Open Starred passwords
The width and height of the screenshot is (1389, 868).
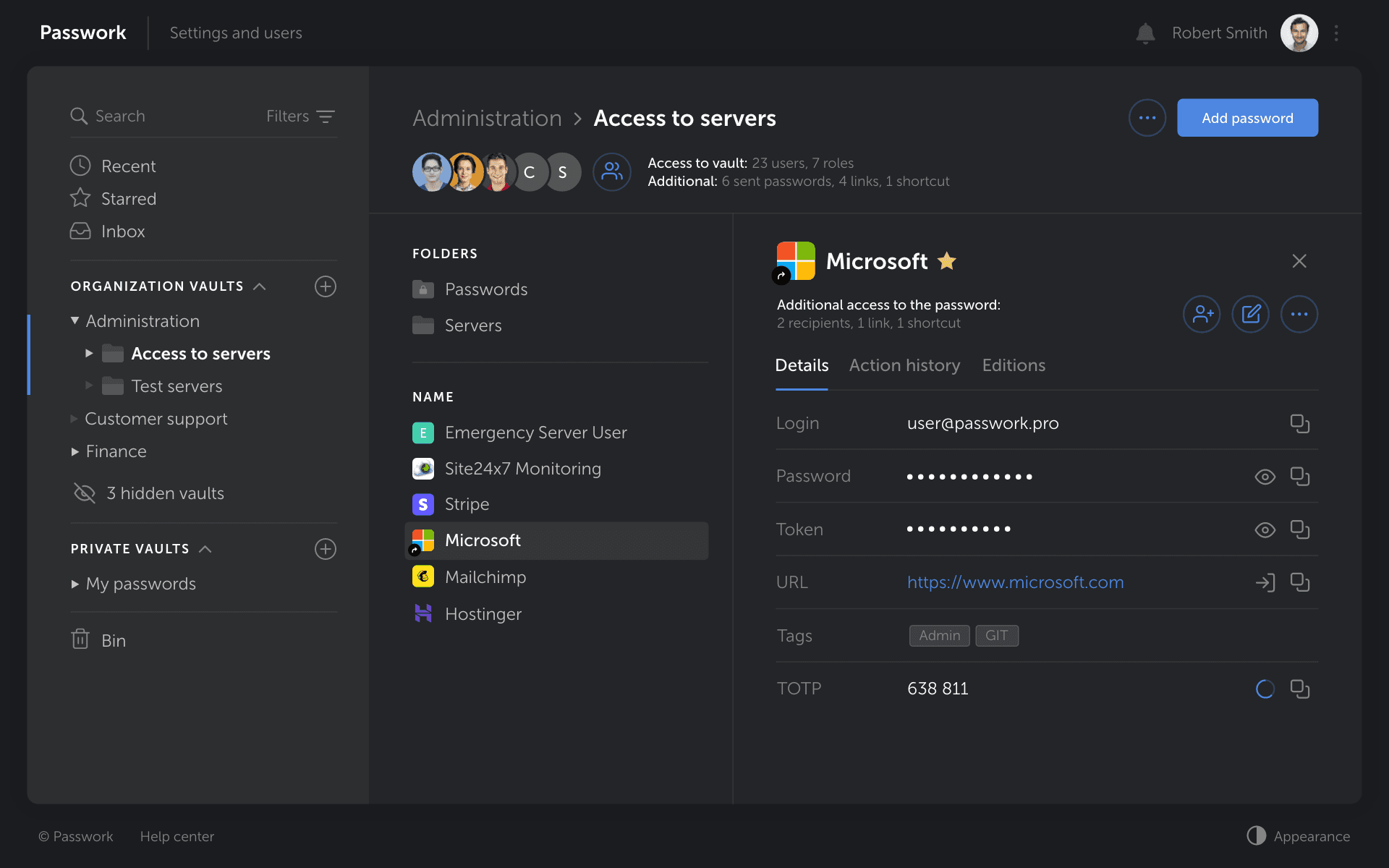(113, 198)
